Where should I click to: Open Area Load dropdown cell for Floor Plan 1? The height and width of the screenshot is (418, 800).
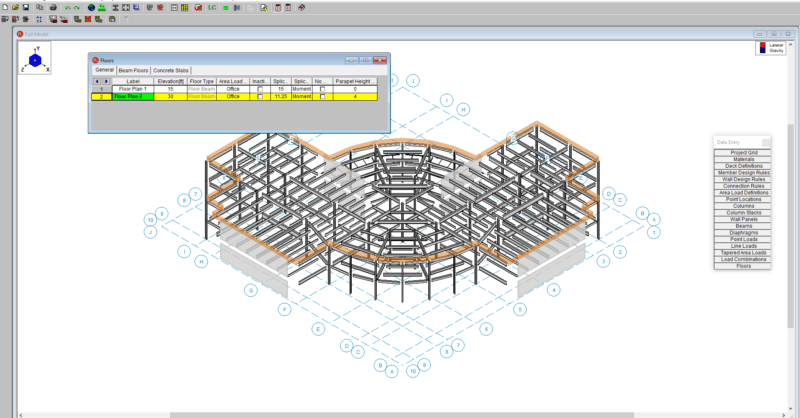232,89
